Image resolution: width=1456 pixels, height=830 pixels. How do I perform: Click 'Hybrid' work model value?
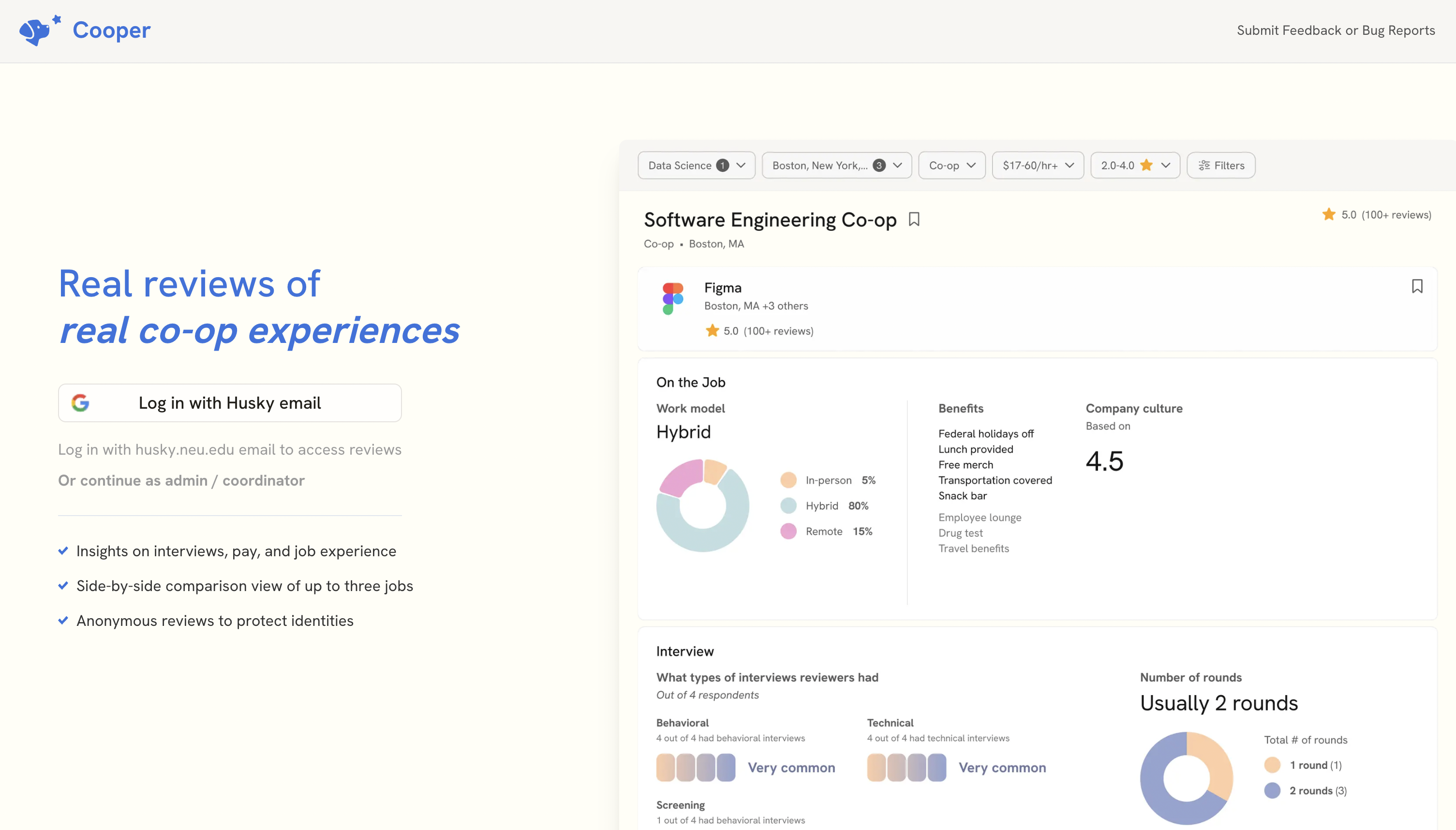[683, 432]
